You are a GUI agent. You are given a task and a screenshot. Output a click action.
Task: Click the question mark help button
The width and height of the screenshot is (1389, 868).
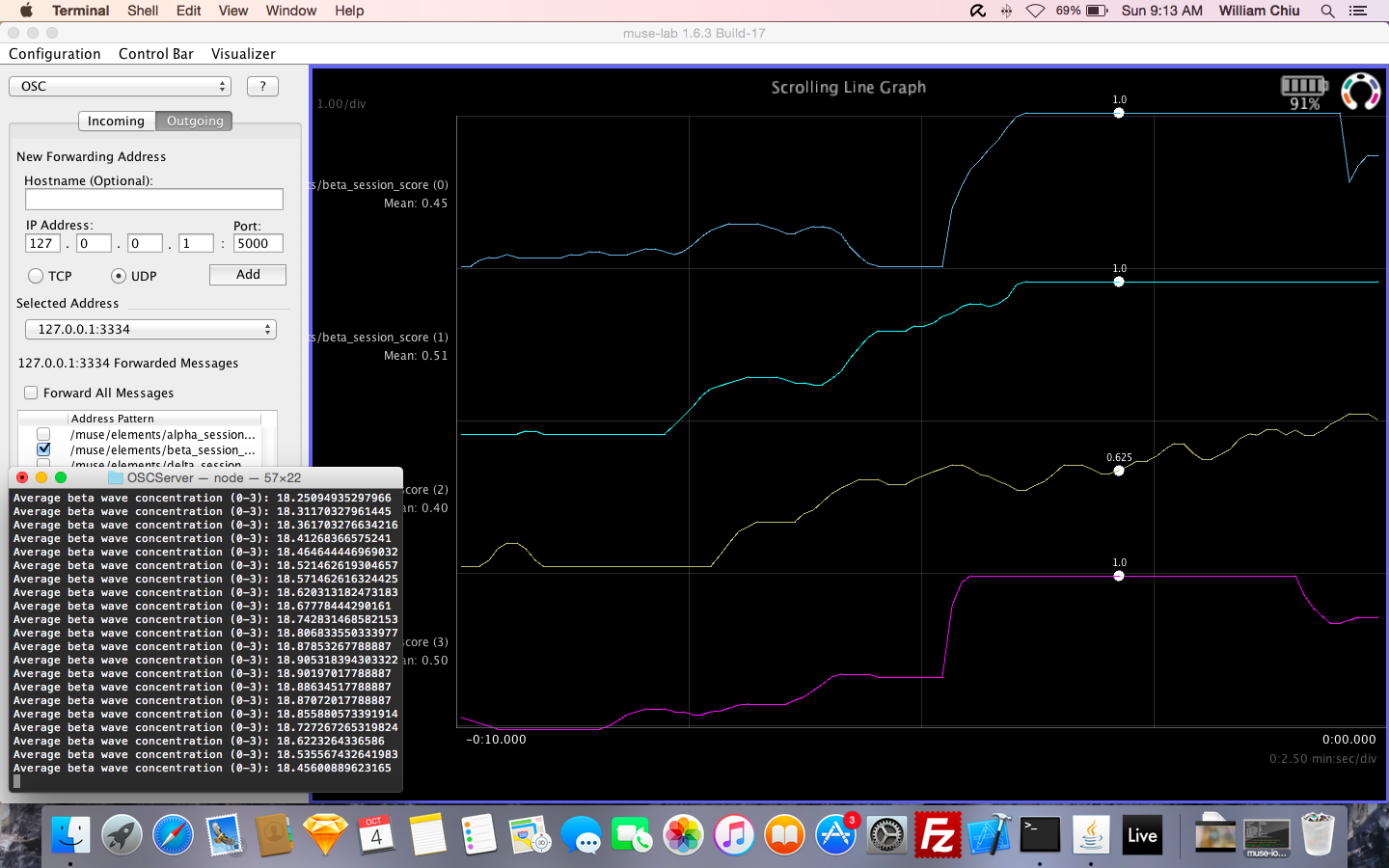[x=263, y=86]
